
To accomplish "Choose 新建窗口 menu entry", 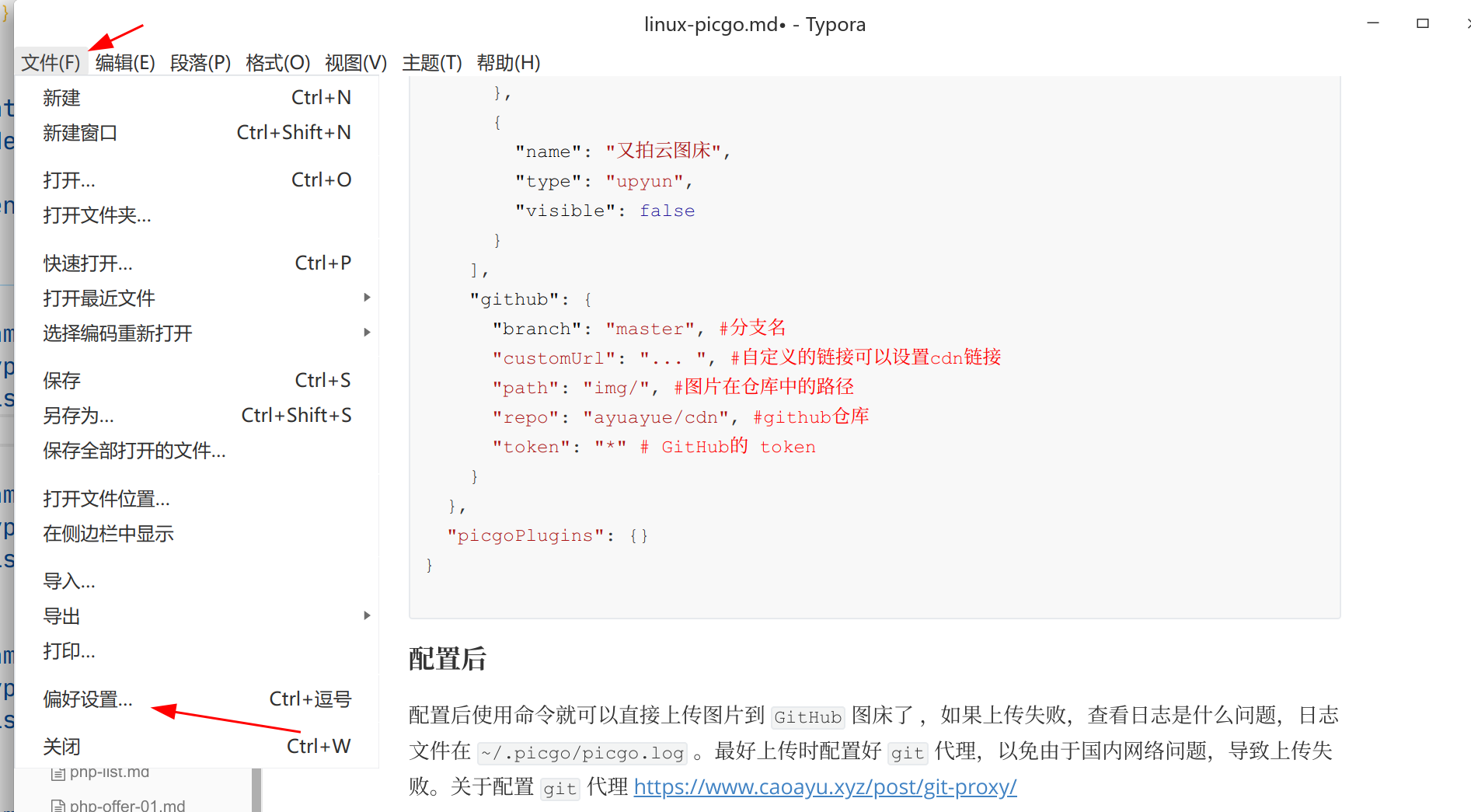I will coord(197,133).
